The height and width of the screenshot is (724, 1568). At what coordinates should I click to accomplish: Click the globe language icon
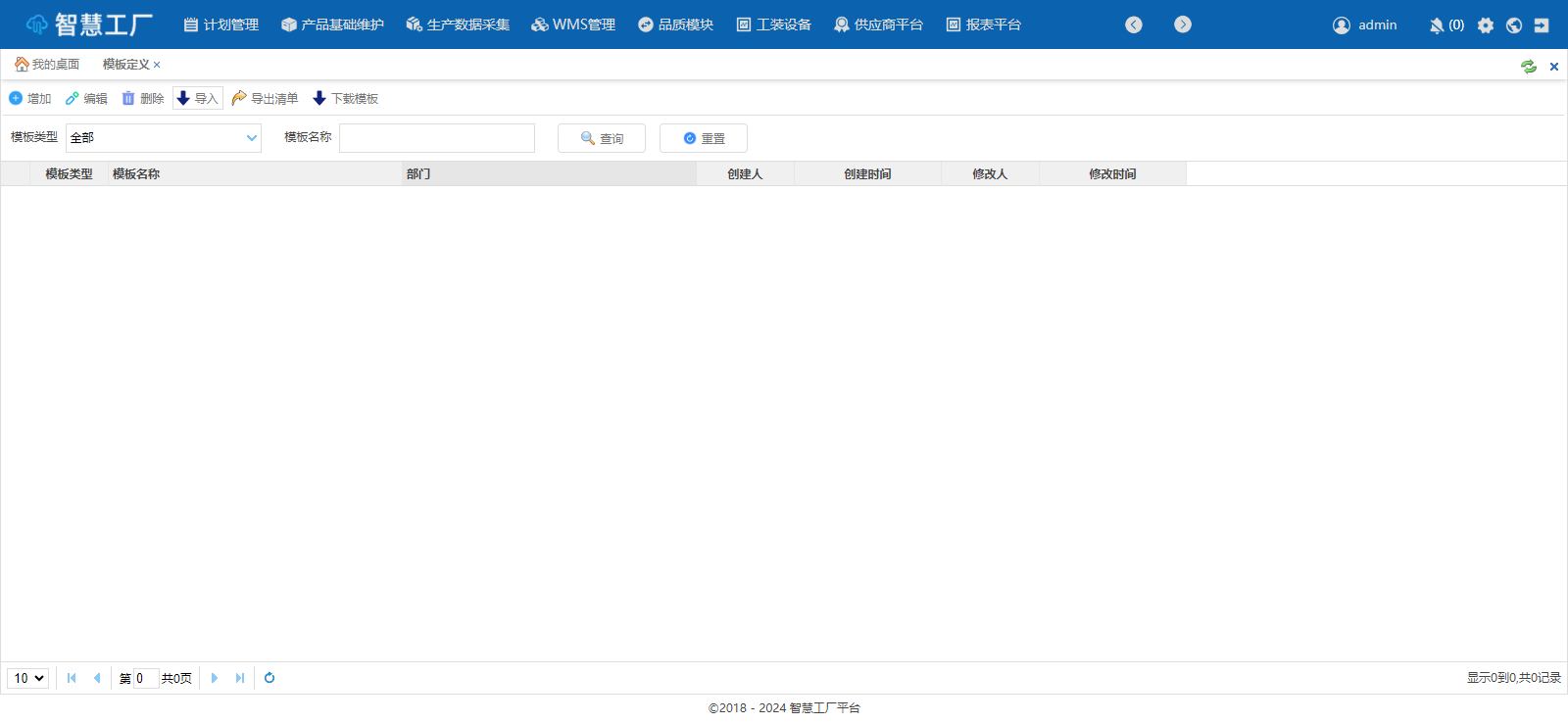[x=1514, y=25]
